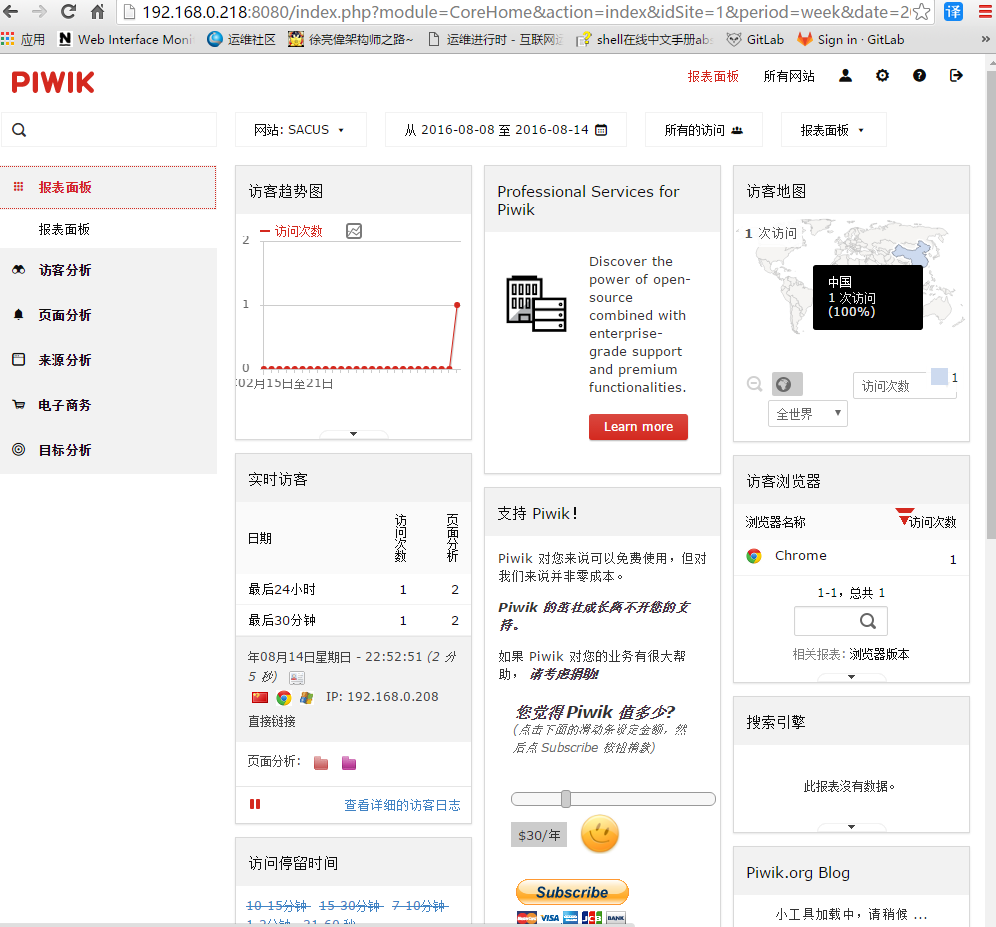Image resolution: width=996 pixels, height=927 pixels.
Task: Open the 全世界 region dropdown on map
Action: coord(807,414)
